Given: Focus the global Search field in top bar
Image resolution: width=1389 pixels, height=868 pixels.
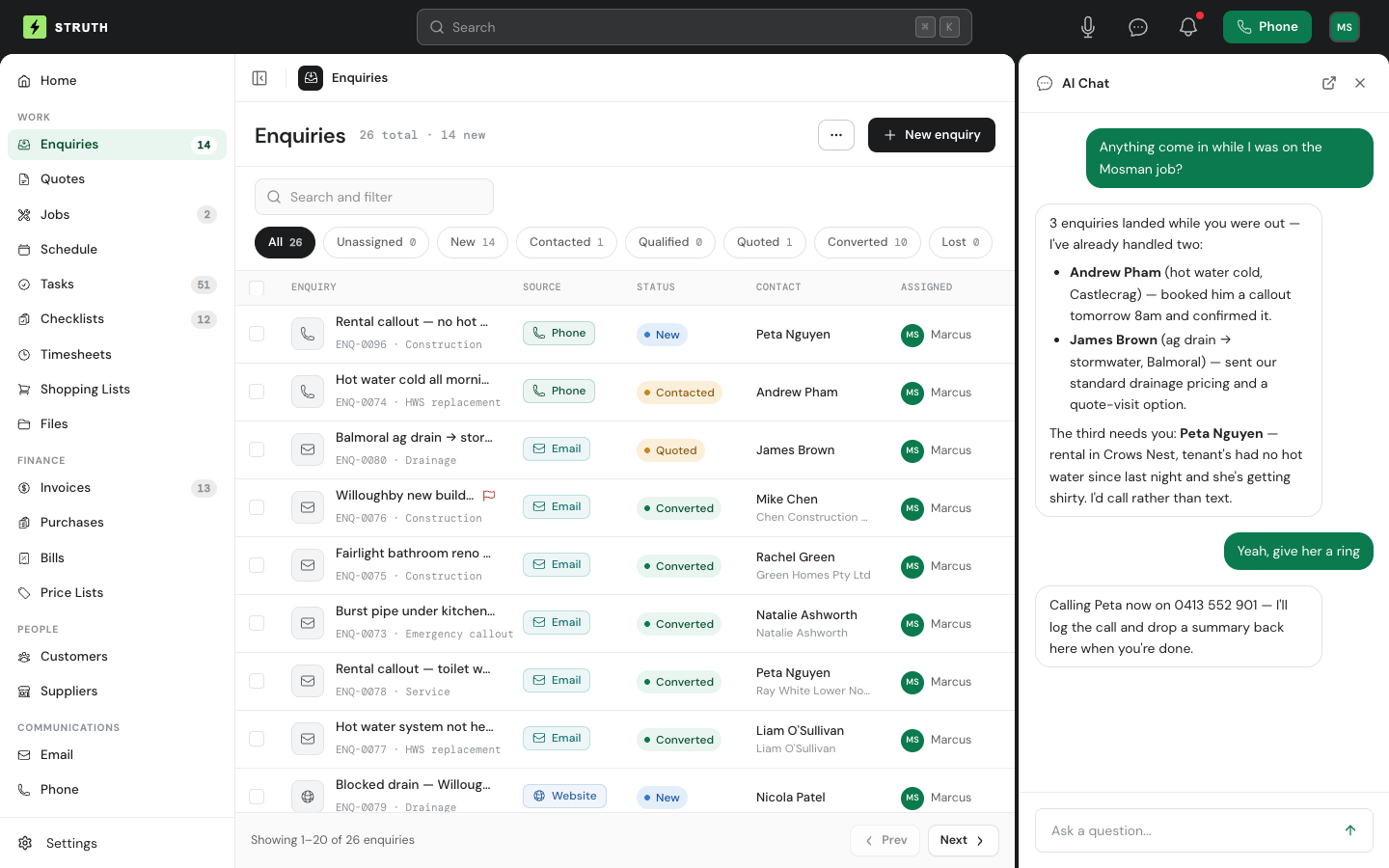Looking at the screenshot, I should click(694, 27).
